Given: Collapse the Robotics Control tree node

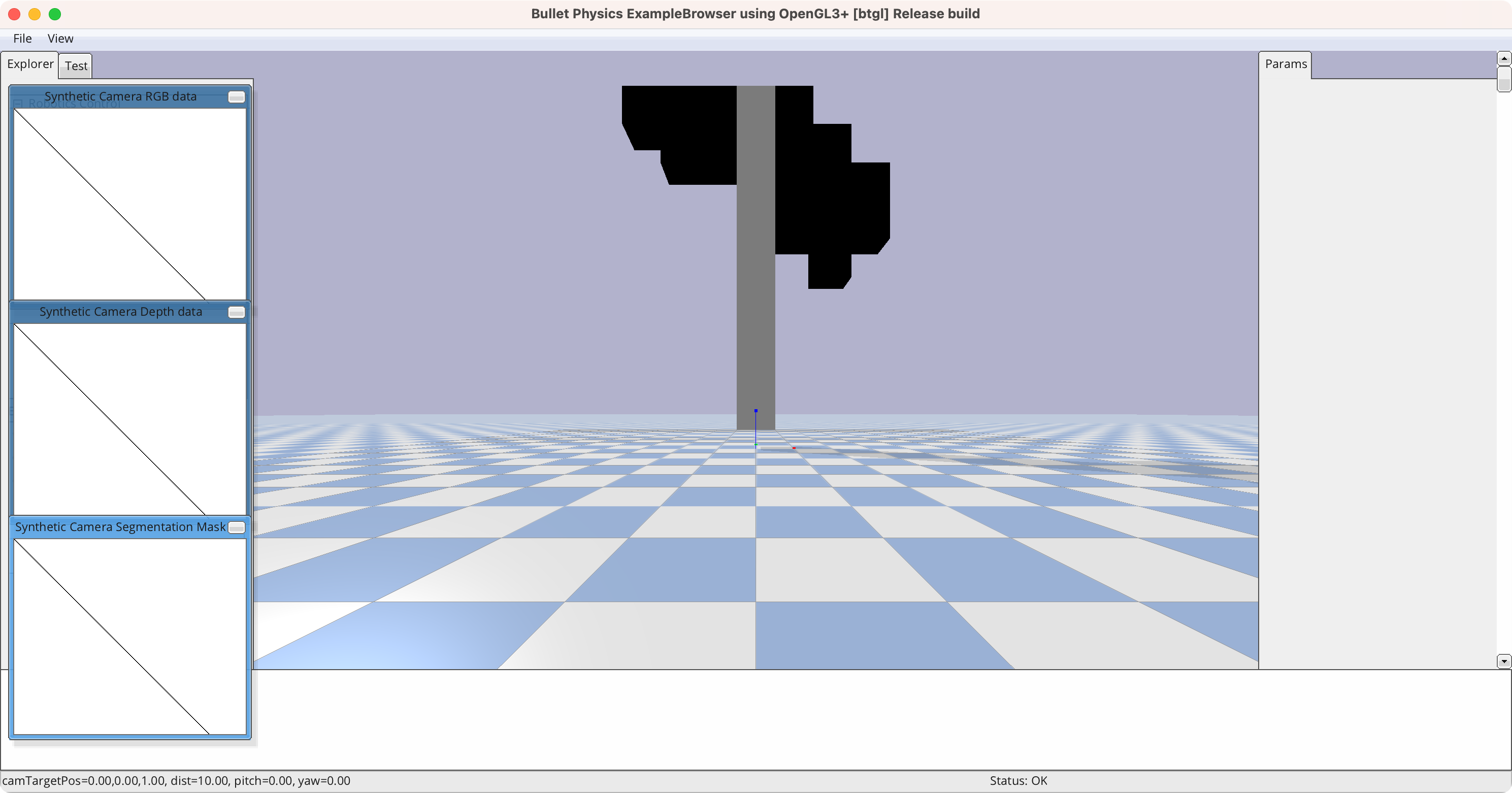Looking at the screenshot, I should coord(18,104).
